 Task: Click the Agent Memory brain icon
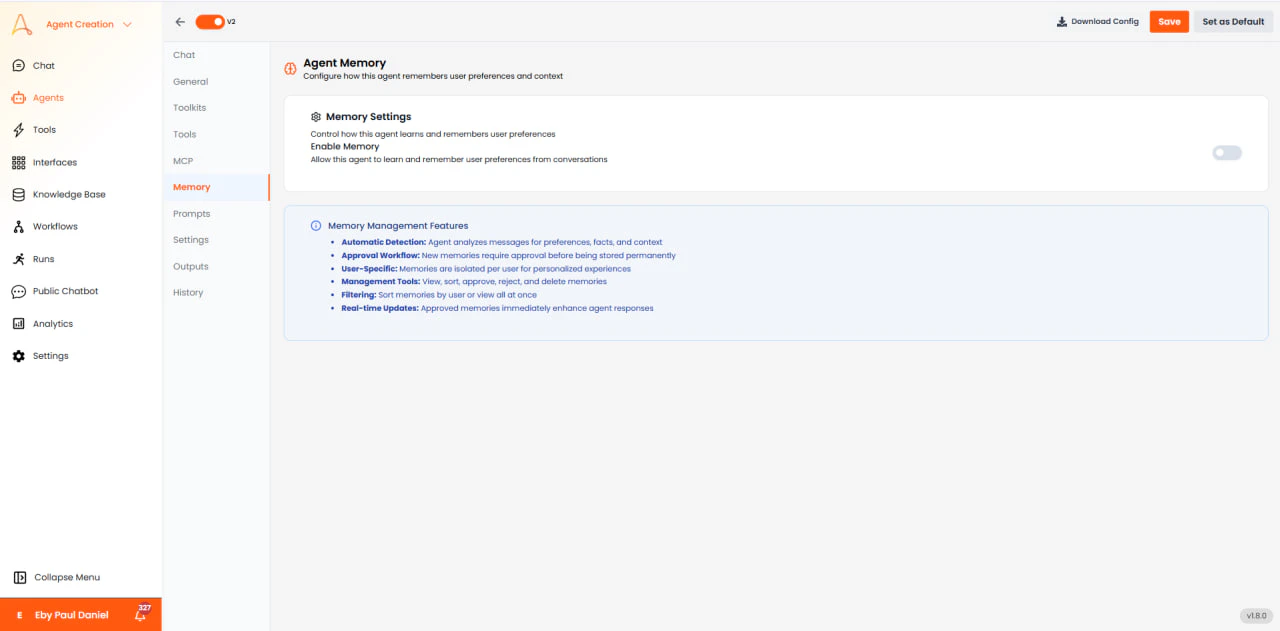[x=291, y=69]
